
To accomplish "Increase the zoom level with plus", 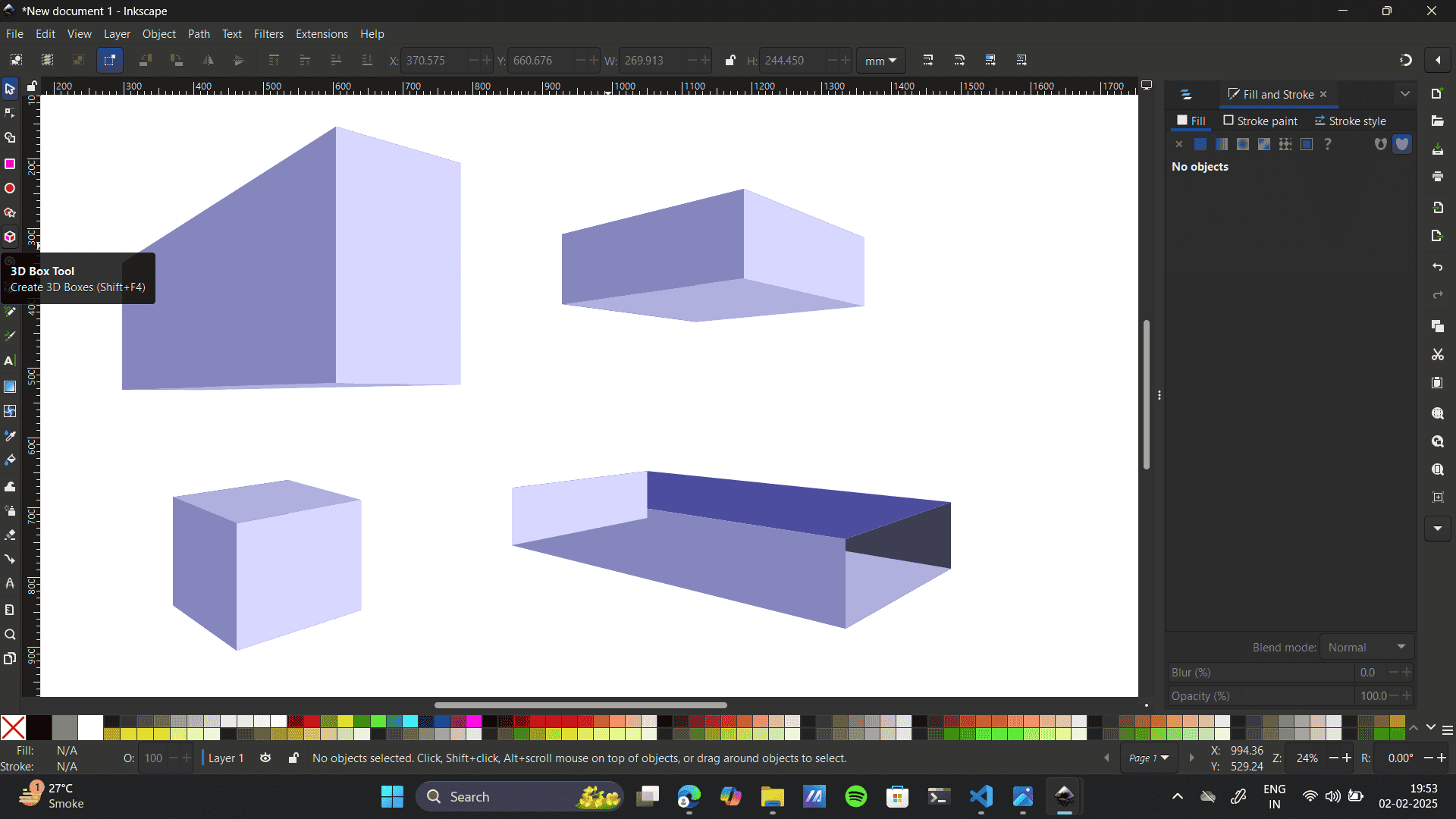I will [1347, 758].
